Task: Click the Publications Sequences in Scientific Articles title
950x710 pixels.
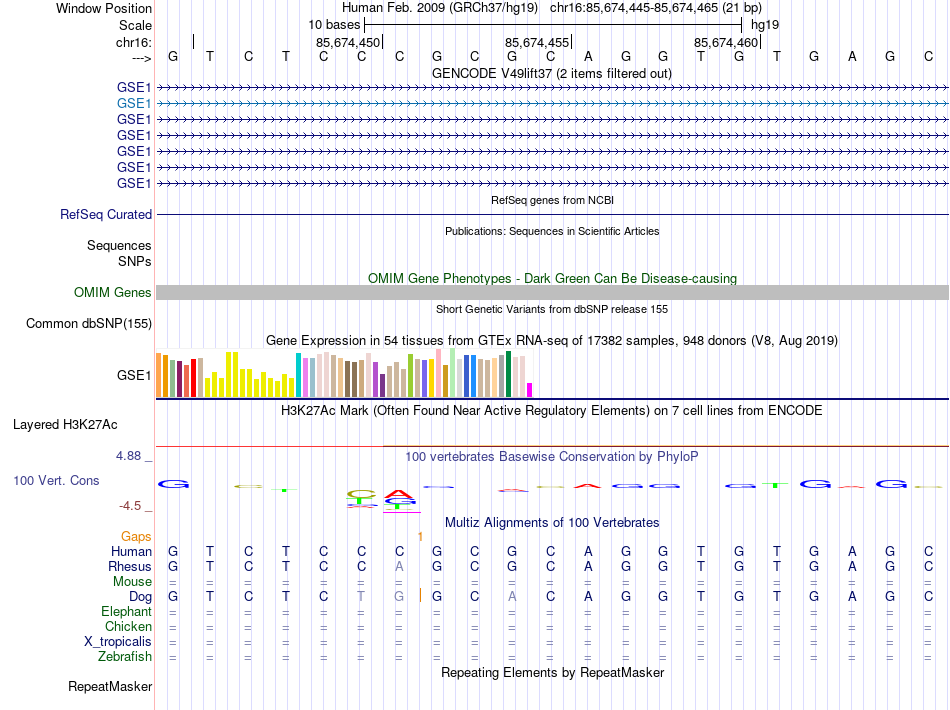Action: tap(551, 231)
